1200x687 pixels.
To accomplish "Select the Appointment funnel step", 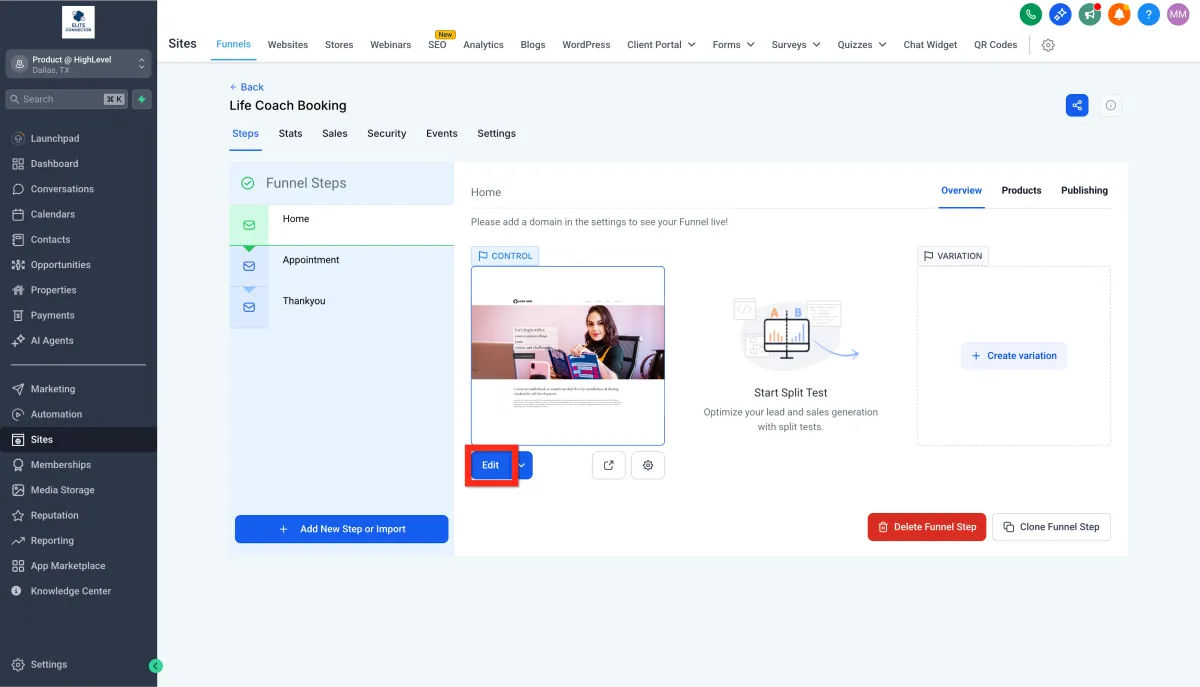I will [x=342, y=265].
